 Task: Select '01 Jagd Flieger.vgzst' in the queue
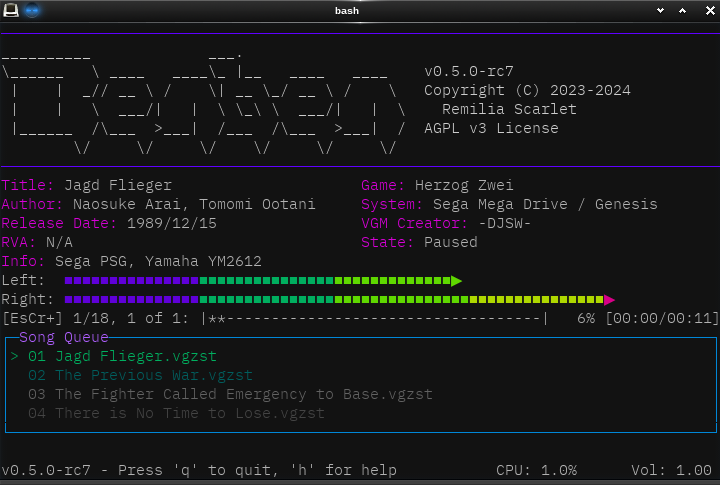pos(122,356)
